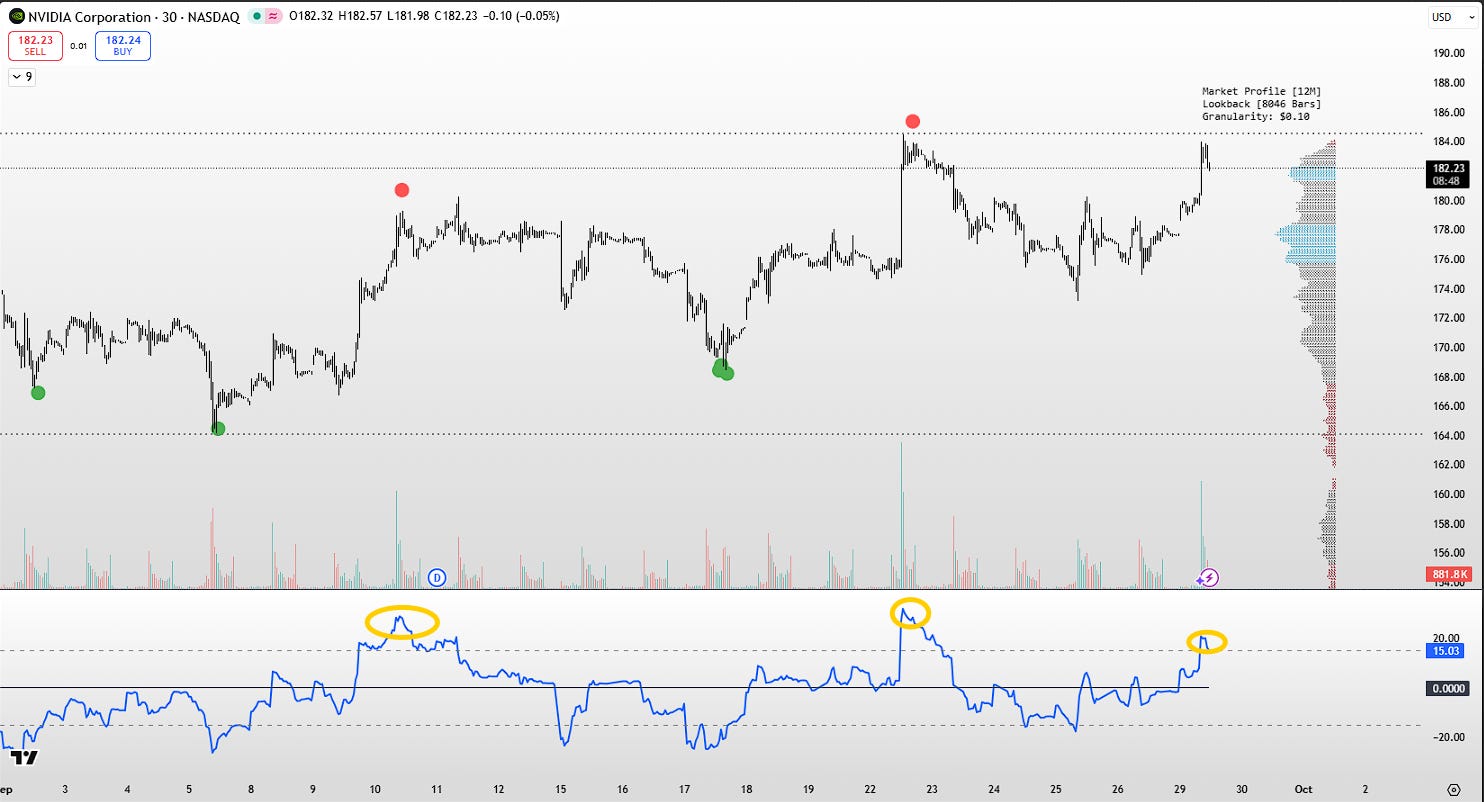Click the '5' date on the time axis

click(x=189, y=789)
